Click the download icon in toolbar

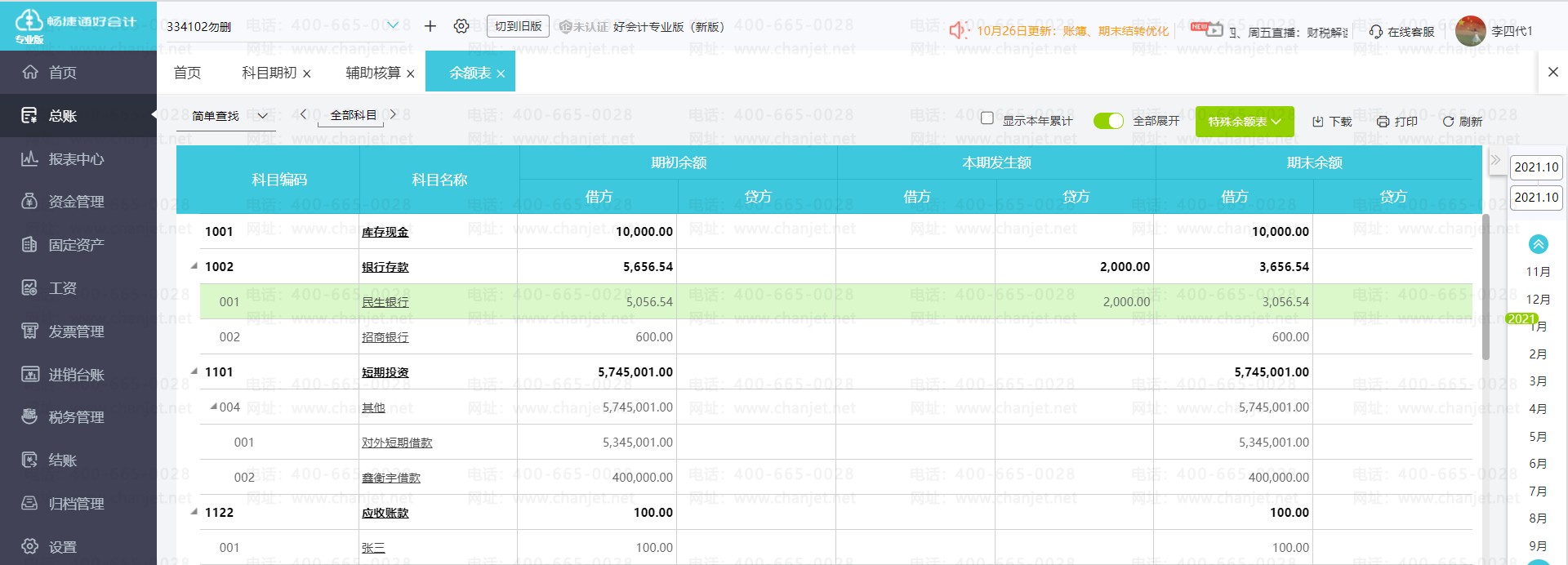[x=1317, y=122]
